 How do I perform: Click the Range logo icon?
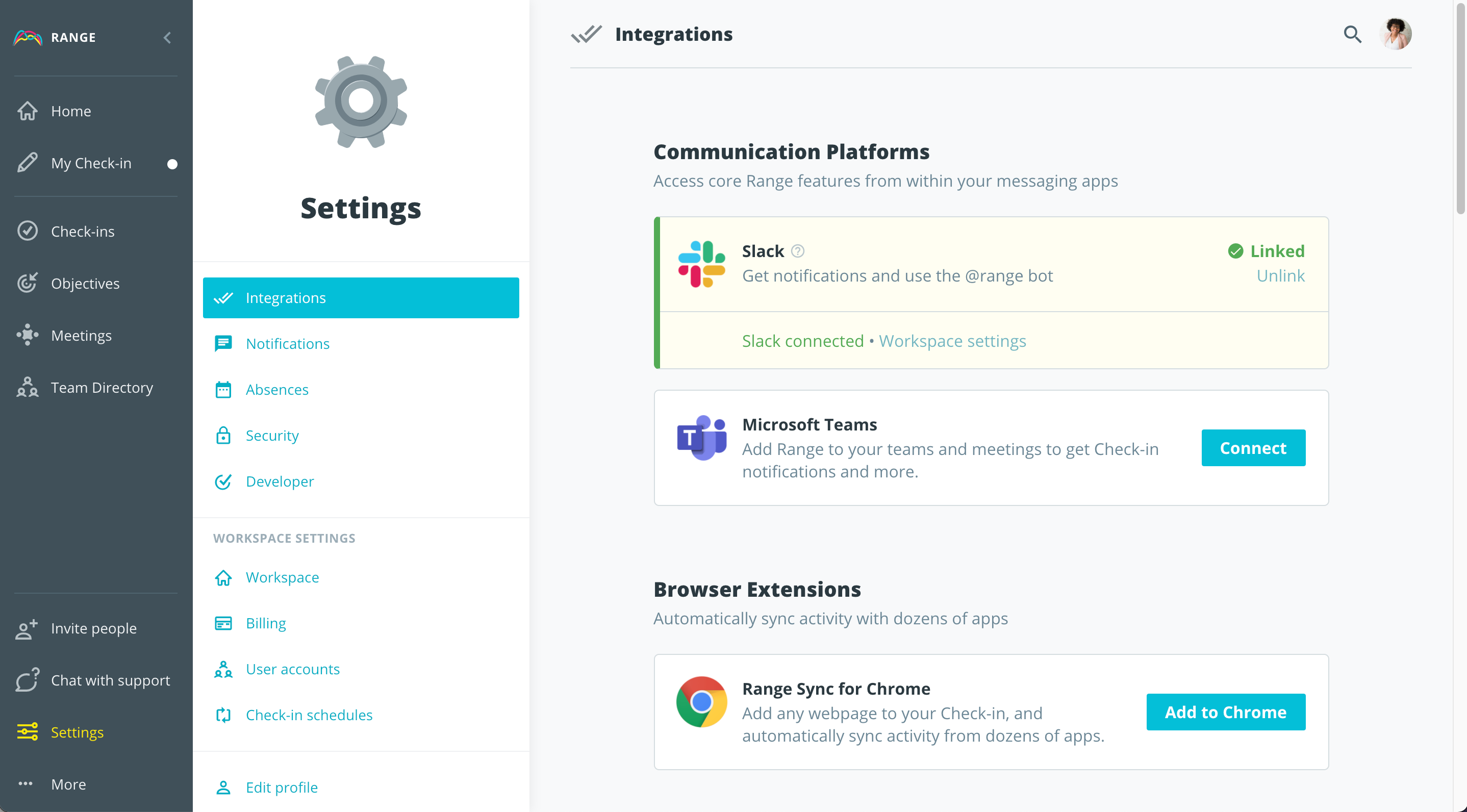[x=28, y=38]
